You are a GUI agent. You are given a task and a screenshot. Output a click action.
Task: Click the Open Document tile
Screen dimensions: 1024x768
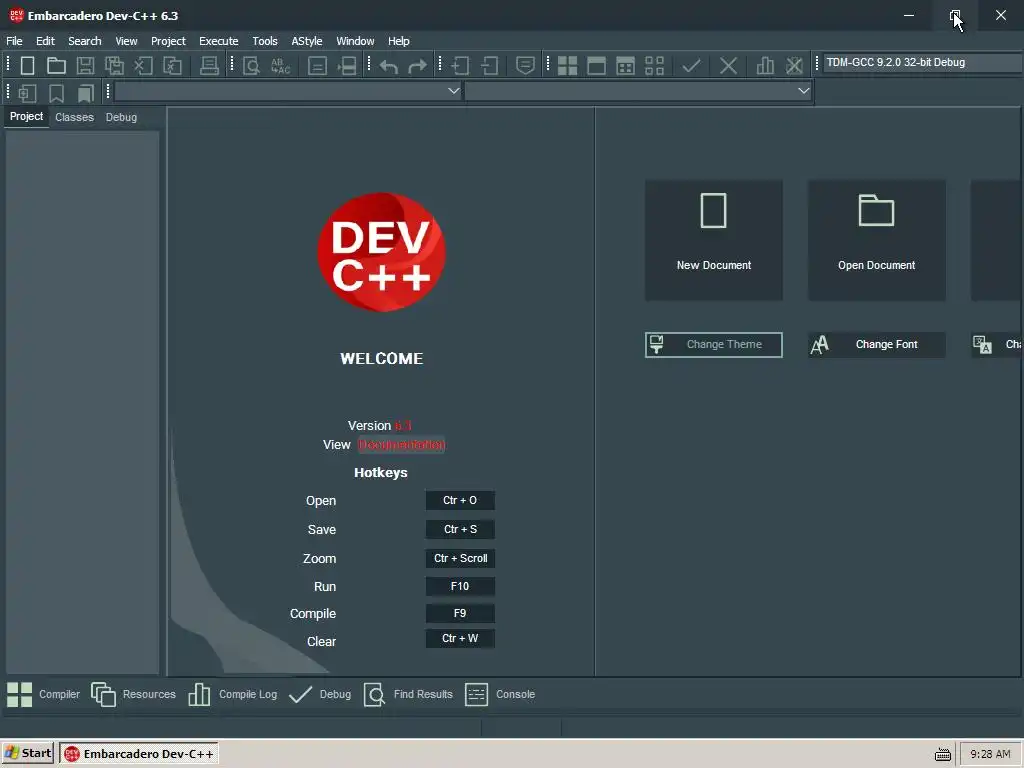876,240
